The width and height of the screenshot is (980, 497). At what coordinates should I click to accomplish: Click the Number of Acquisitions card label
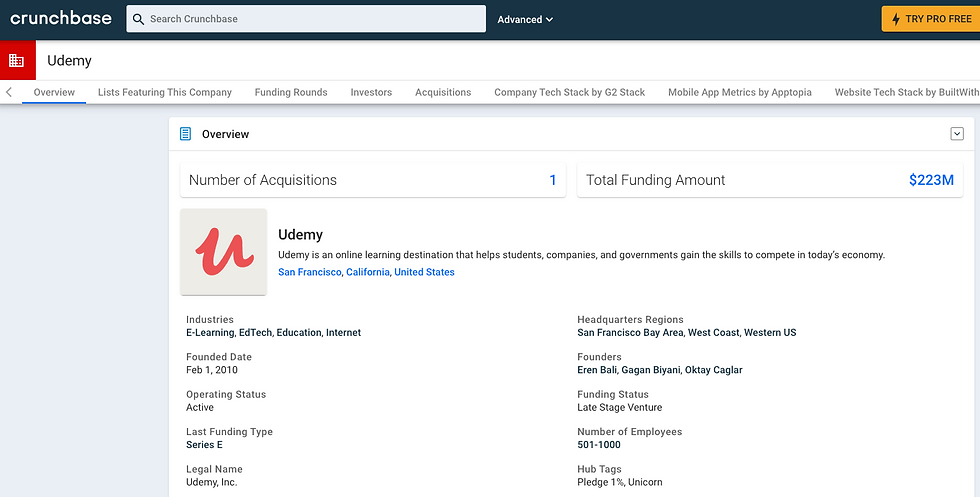pyautogui.click(x=262, y=180)
